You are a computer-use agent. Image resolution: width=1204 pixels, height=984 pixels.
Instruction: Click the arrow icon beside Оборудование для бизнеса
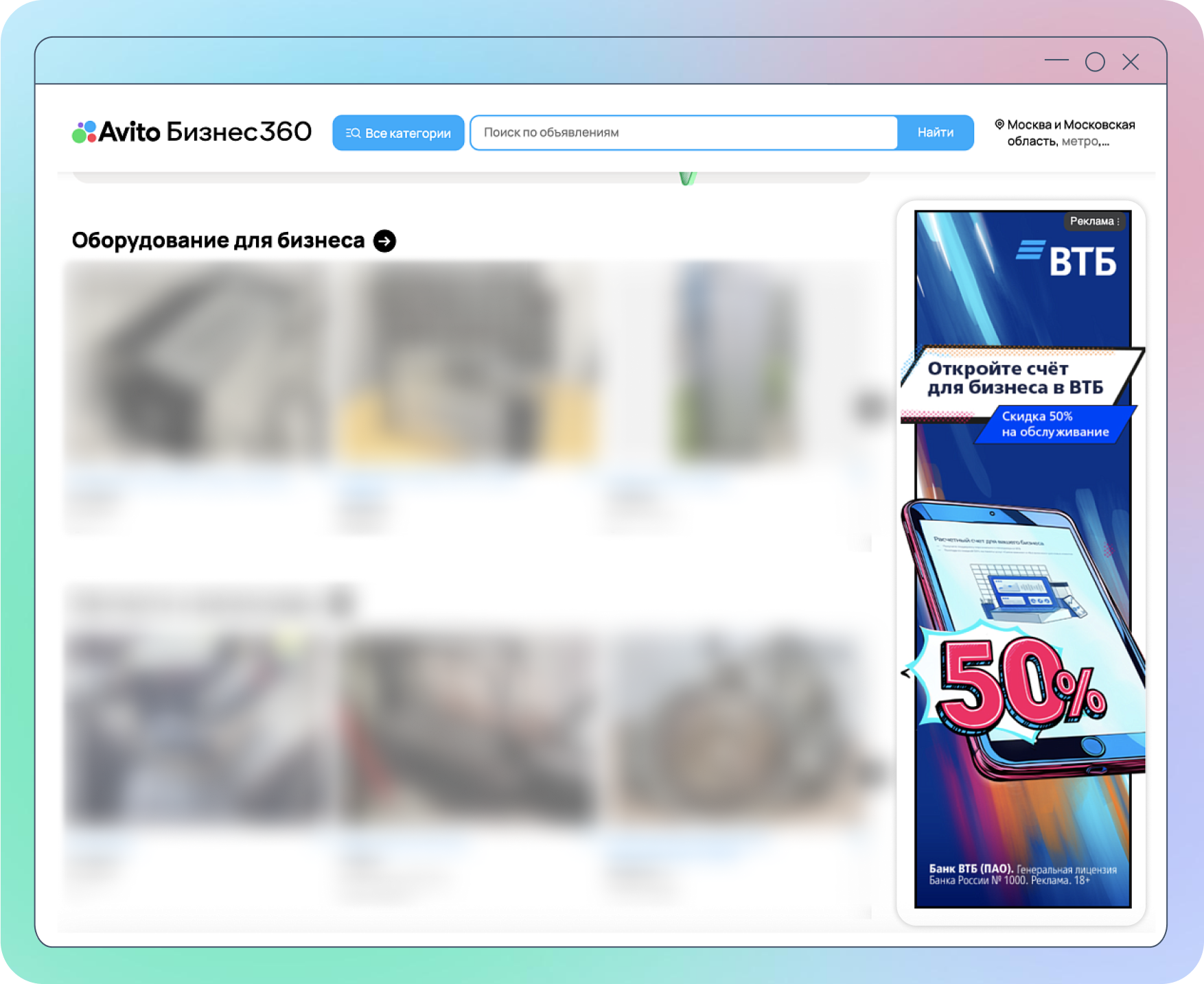click(384, 241)
